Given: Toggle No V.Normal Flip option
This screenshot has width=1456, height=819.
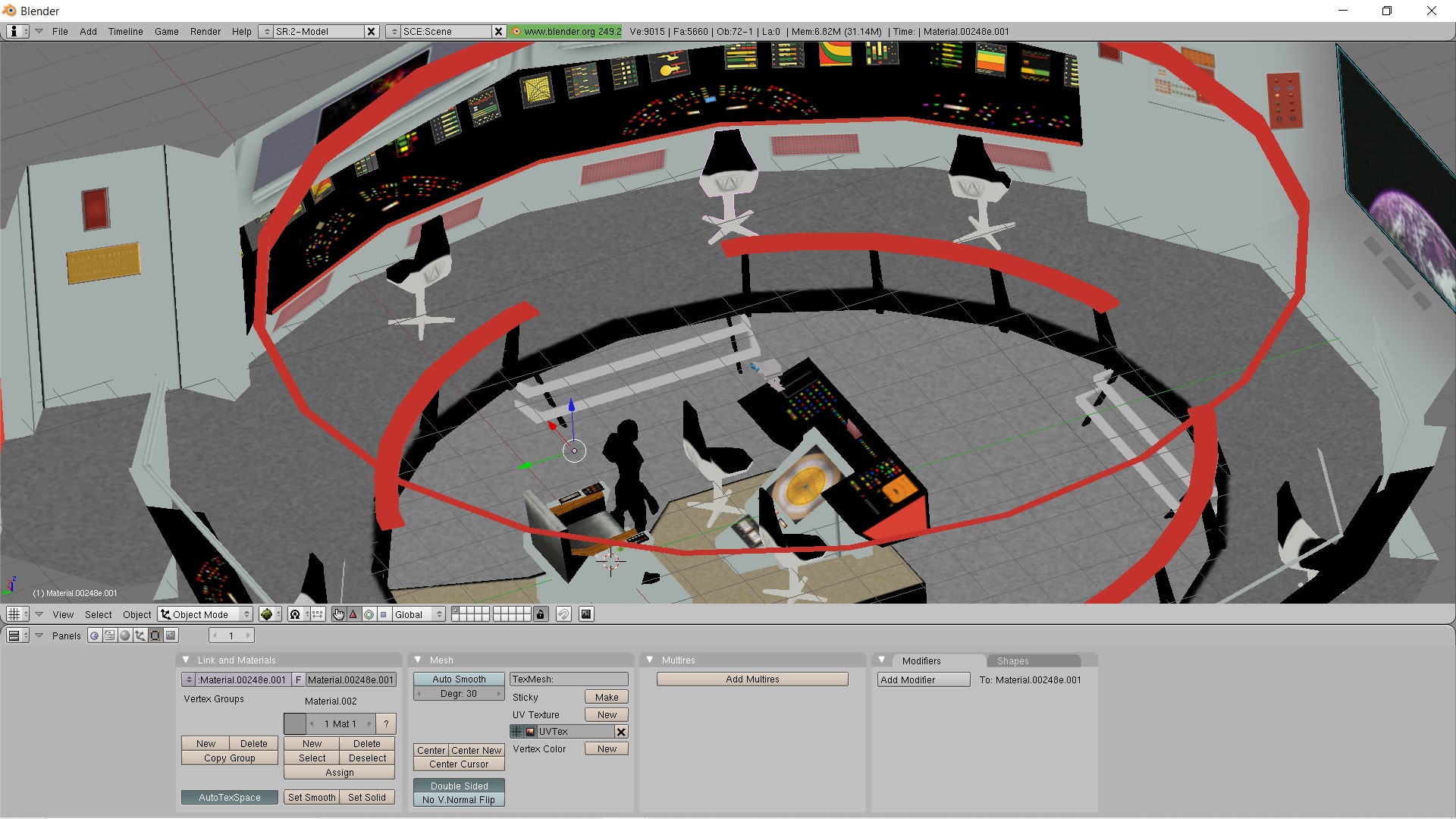Looking at the screenshot, I should point(459,800).
